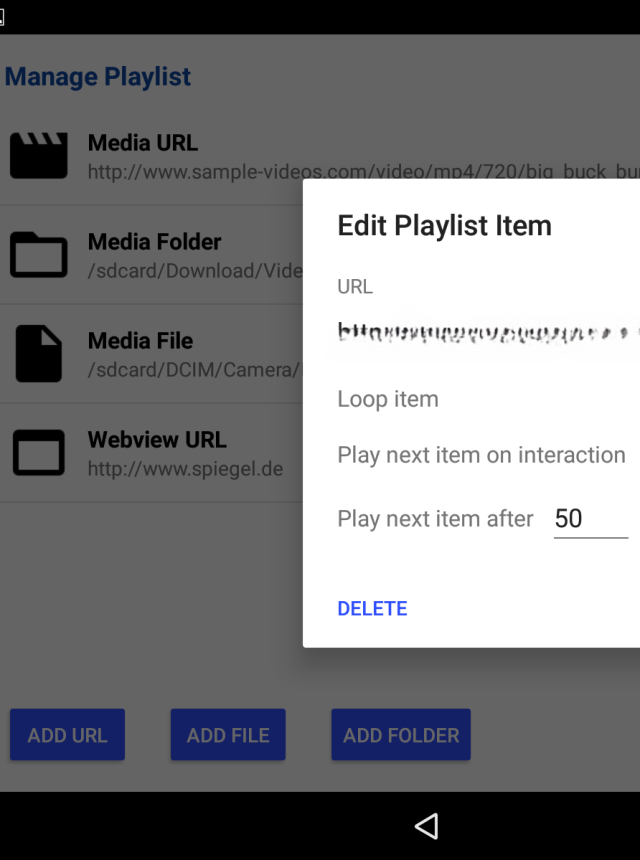Tap the notification icon in the status bar

[x=3, y=16]
